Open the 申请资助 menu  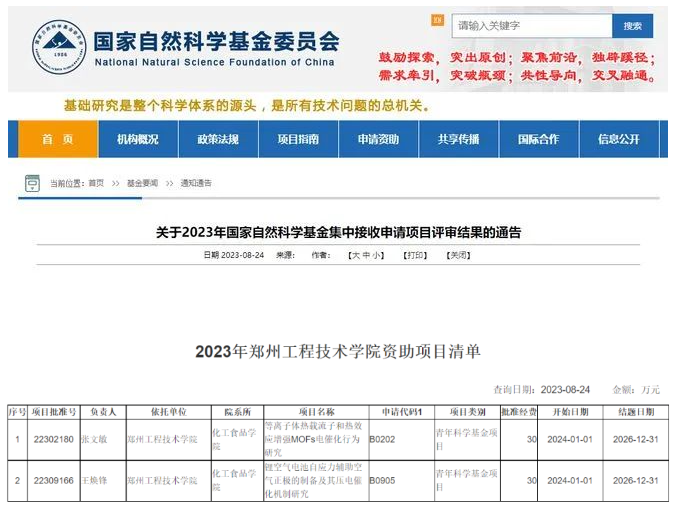[378, 139]
